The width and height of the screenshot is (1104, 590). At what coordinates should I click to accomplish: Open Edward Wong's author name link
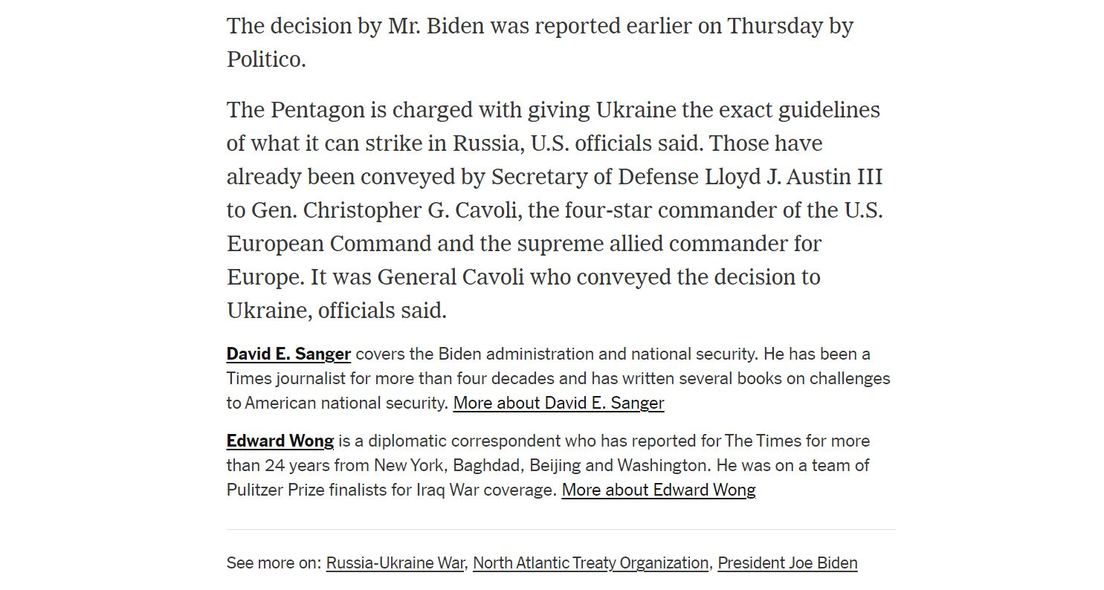tap(279, 441)
